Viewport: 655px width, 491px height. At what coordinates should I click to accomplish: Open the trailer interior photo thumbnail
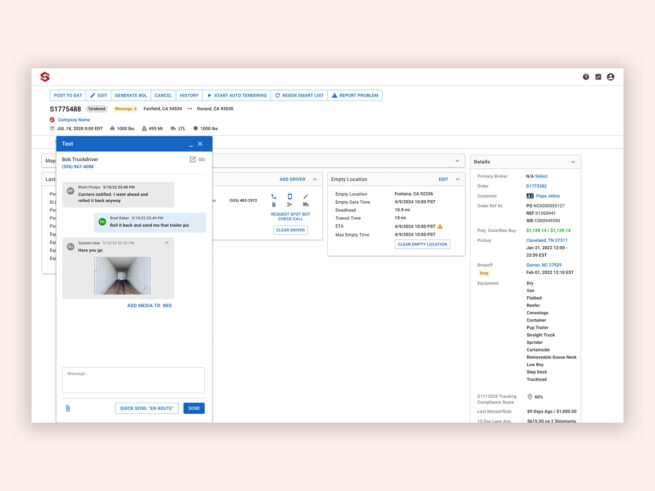click(x=122, y=276)
